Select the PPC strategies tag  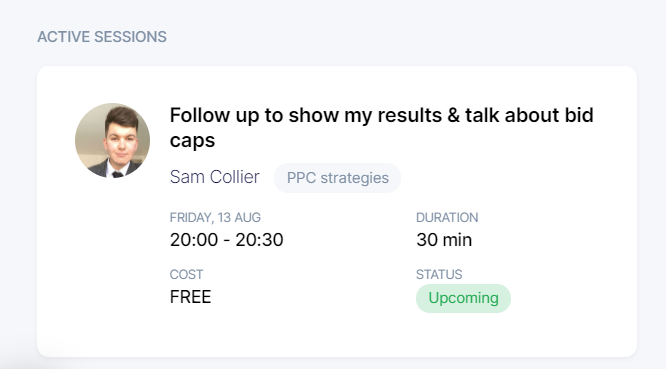[338, 178]
